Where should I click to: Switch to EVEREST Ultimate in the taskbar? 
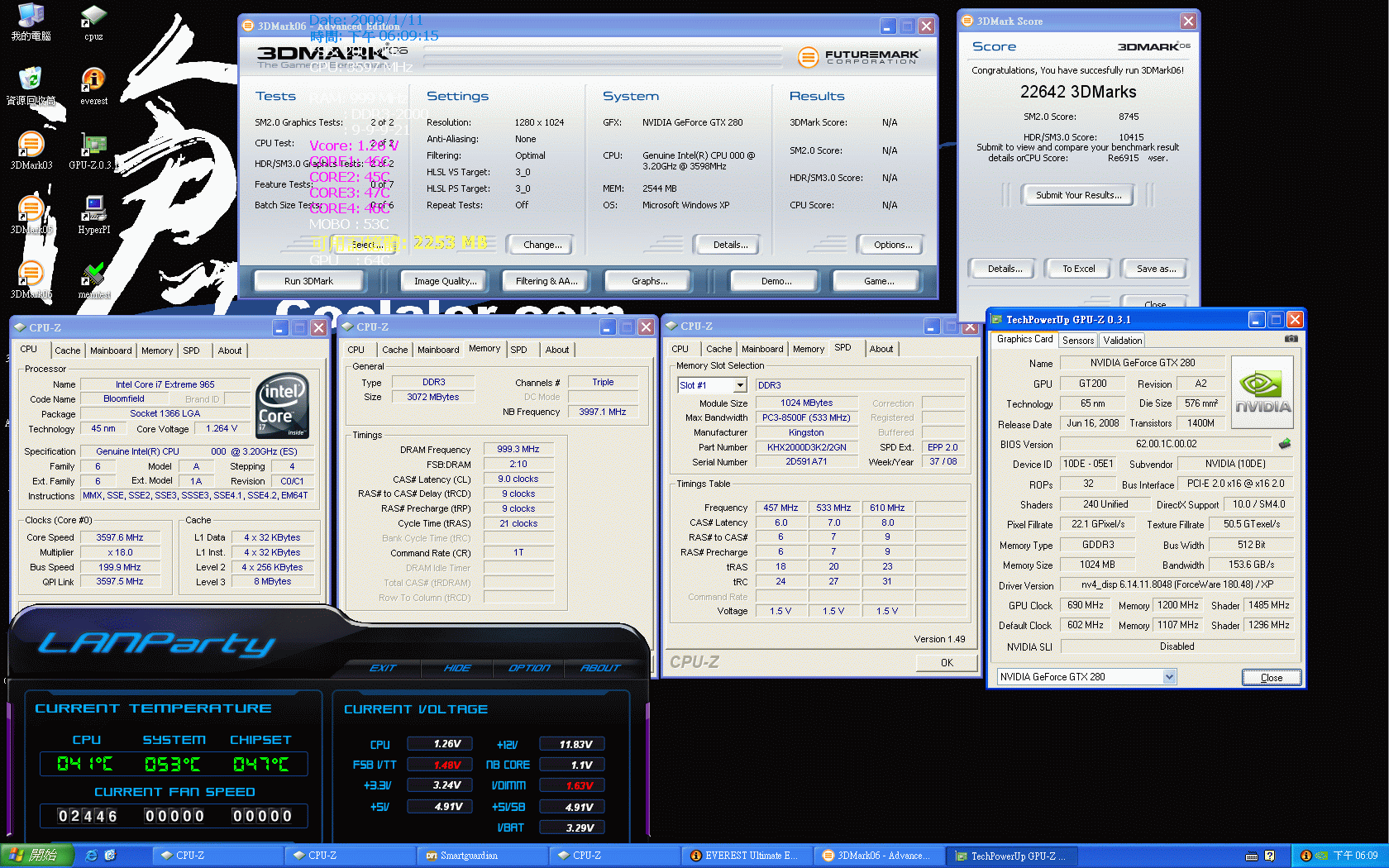[x=746, y=856]
